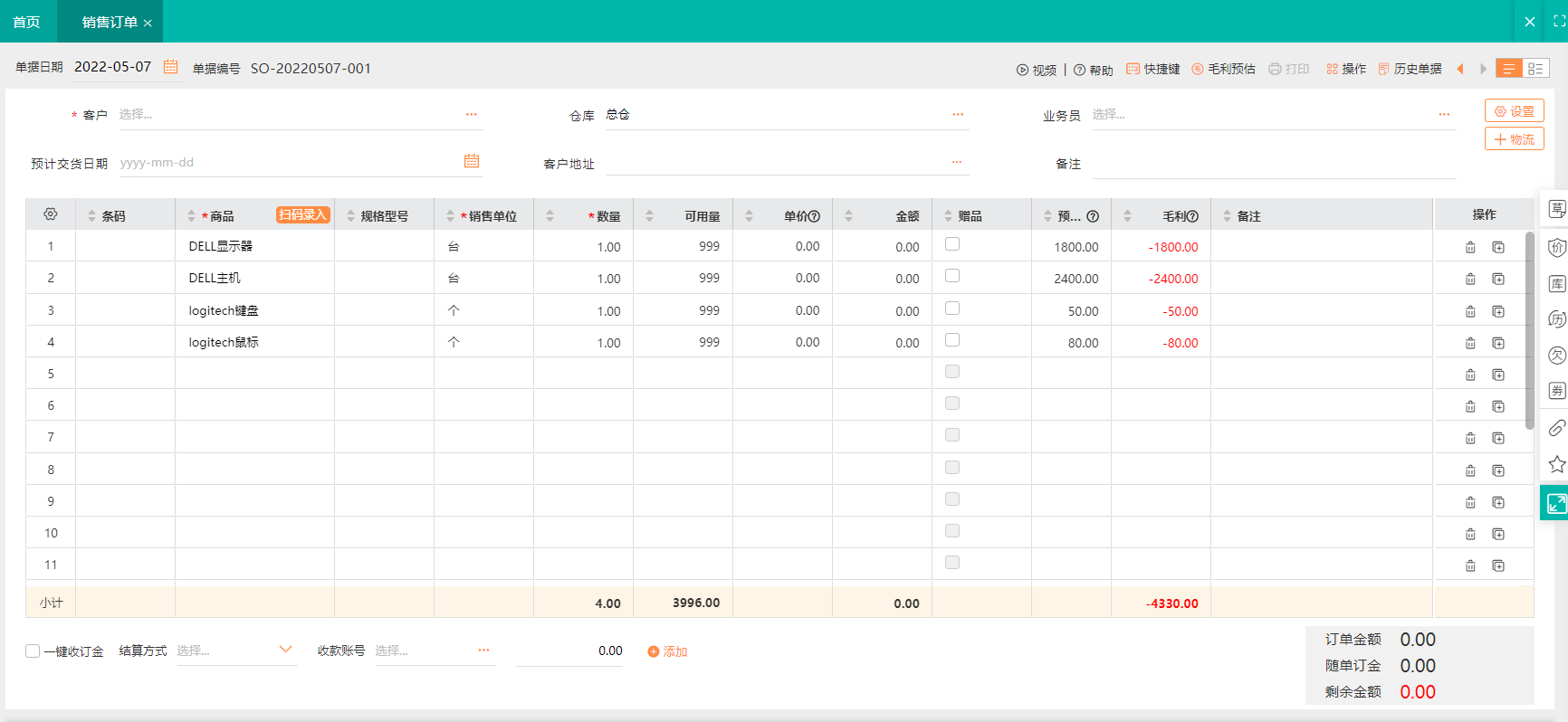Open the 操作 menu in toolbar
This screenshot has width=1568, height=722.
(1345, 69)
